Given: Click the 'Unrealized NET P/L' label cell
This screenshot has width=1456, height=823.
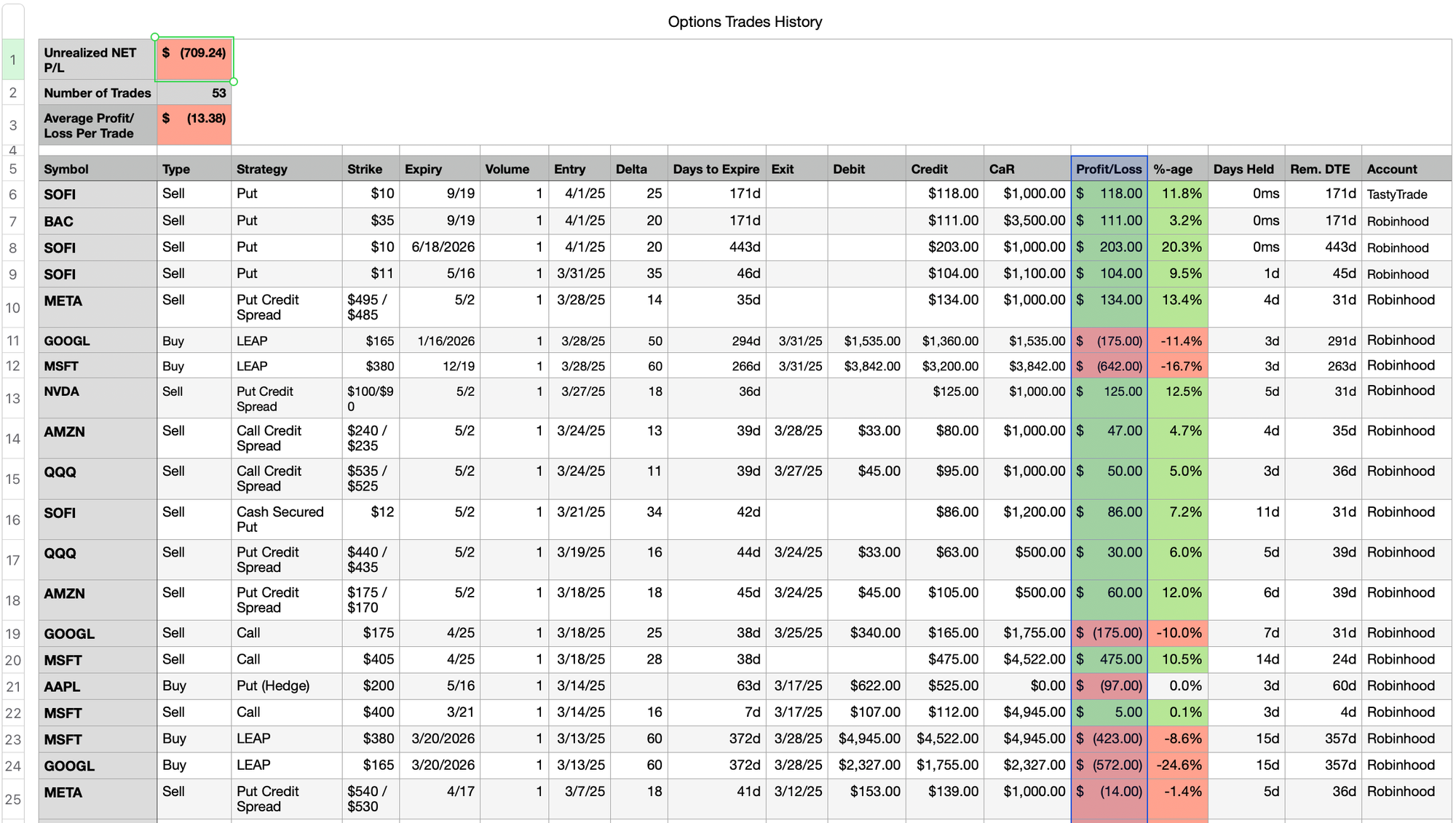Looking at the screenshot, I should tap(98, 59).
